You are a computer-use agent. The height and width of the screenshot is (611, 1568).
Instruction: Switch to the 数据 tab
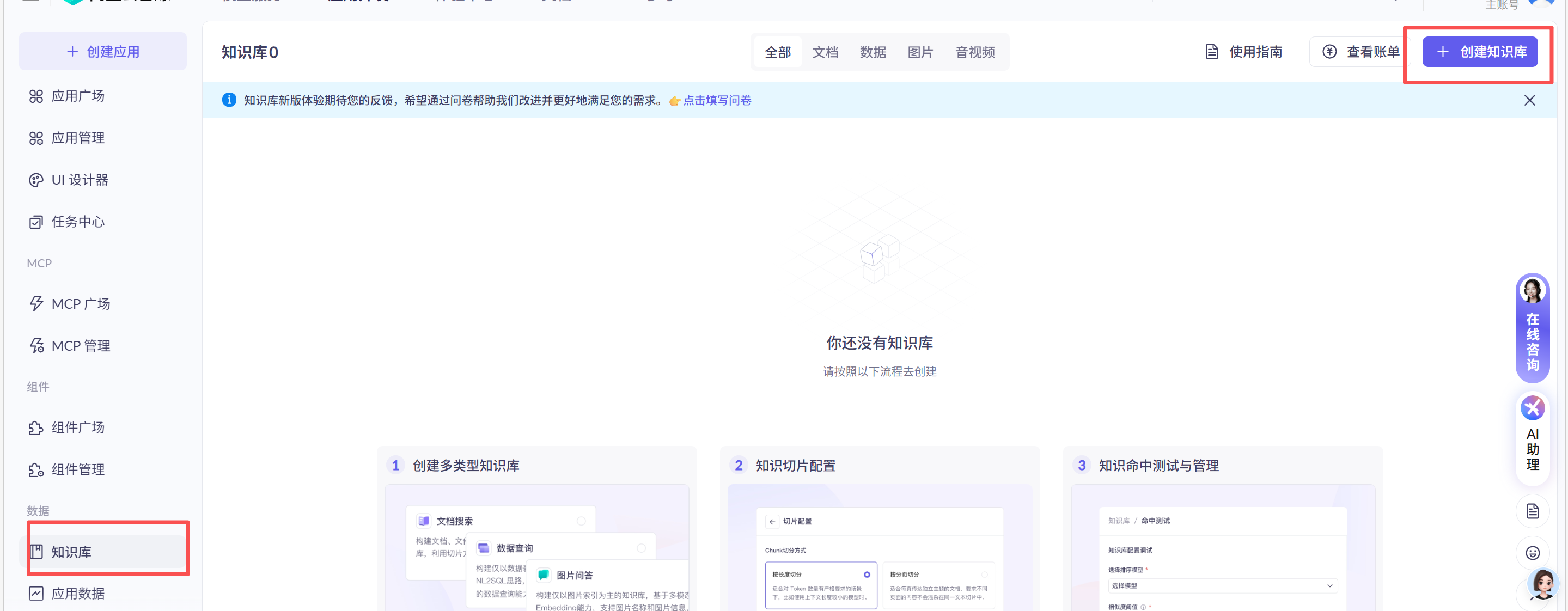point(873,52)
